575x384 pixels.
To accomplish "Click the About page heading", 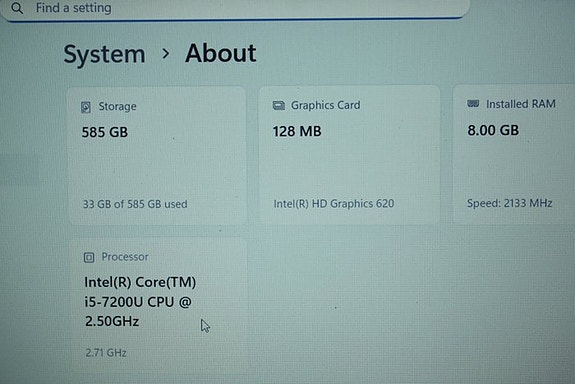I will pos(220,53).
